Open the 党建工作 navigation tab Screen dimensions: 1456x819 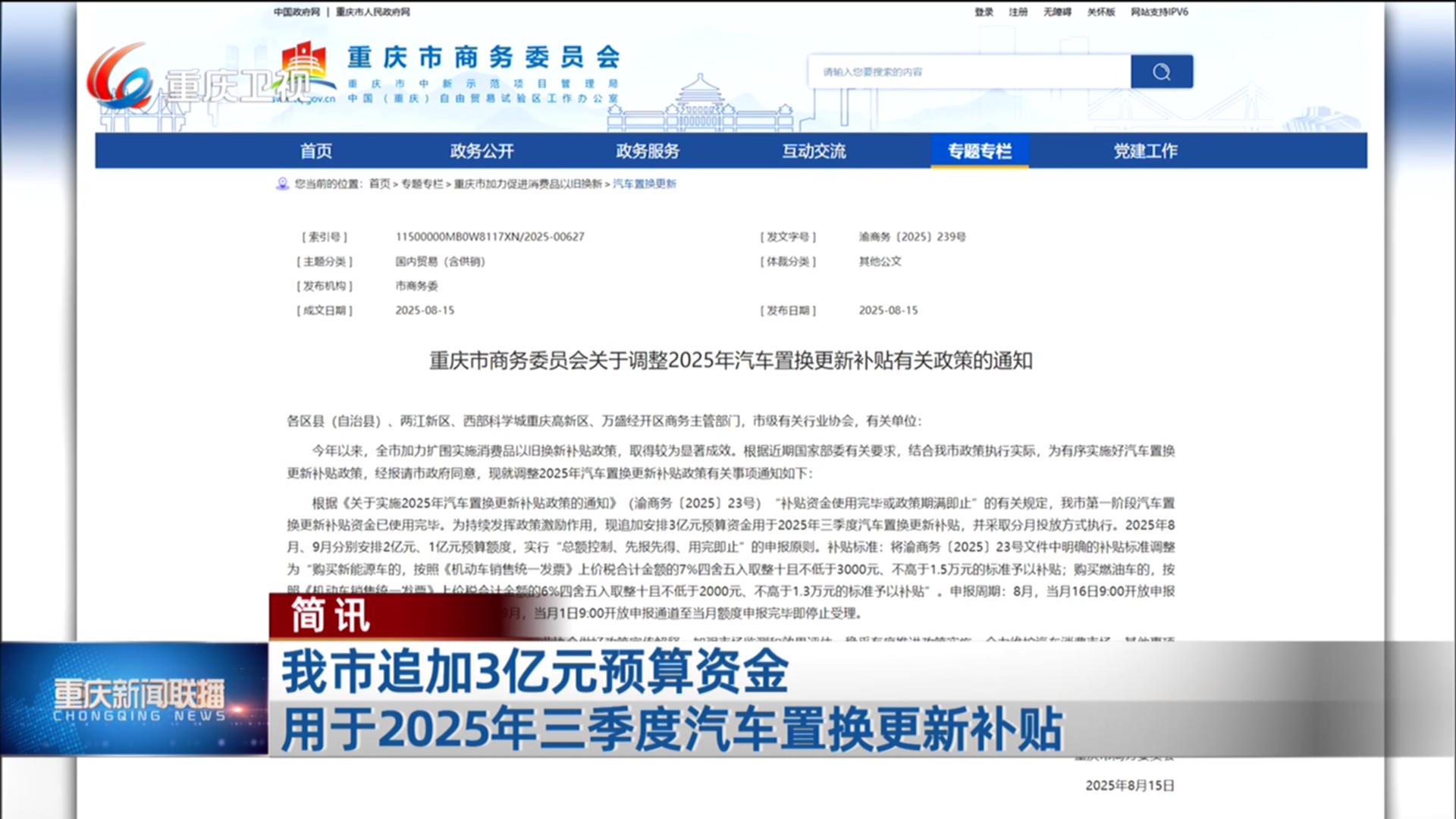[x=1145, y=151]
